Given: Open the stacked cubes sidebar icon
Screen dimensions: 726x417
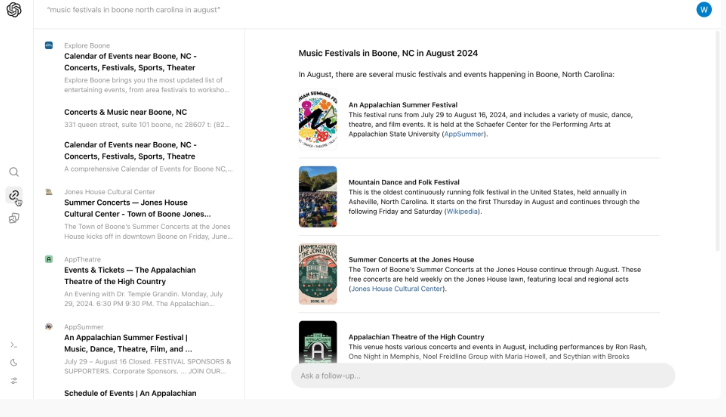Looking at the screenshot, I should [14, 218].
